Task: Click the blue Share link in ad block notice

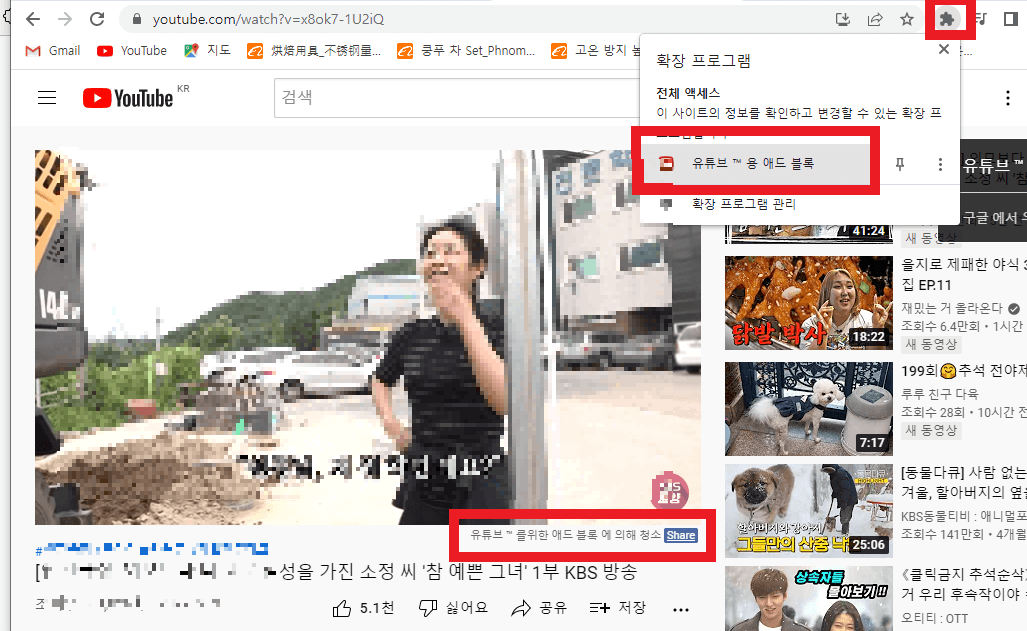Action: click(682, 535)
